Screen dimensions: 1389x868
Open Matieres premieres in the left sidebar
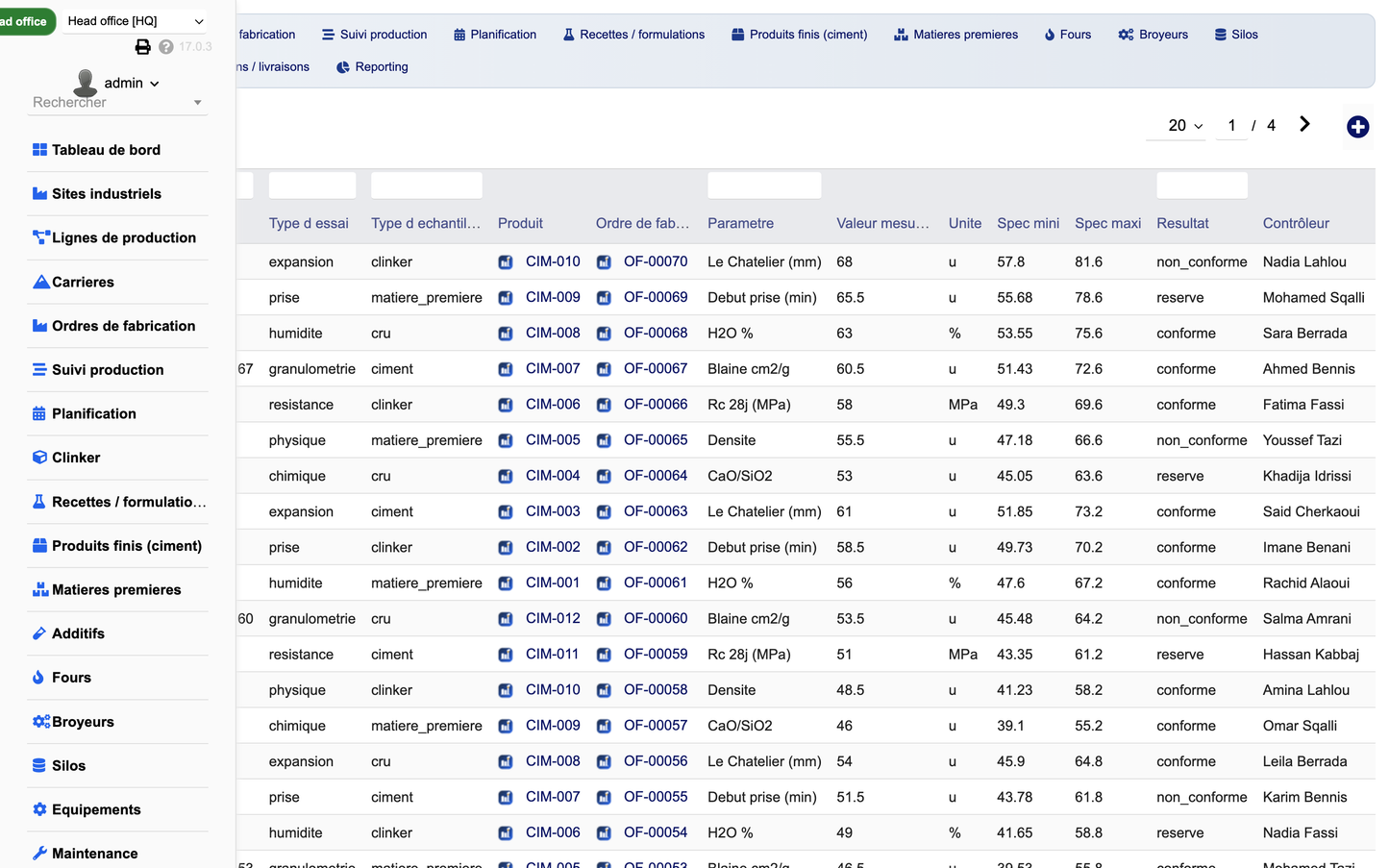point(117,590)
